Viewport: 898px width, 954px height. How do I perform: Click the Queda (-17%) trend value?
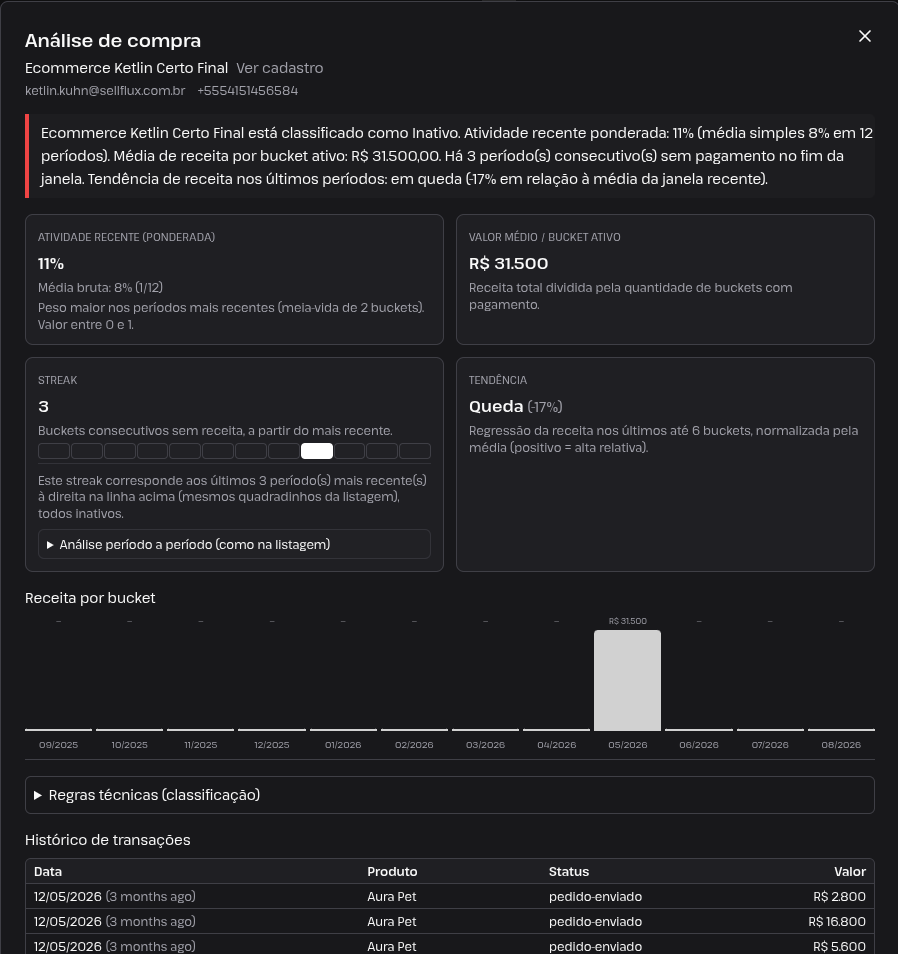515,406
